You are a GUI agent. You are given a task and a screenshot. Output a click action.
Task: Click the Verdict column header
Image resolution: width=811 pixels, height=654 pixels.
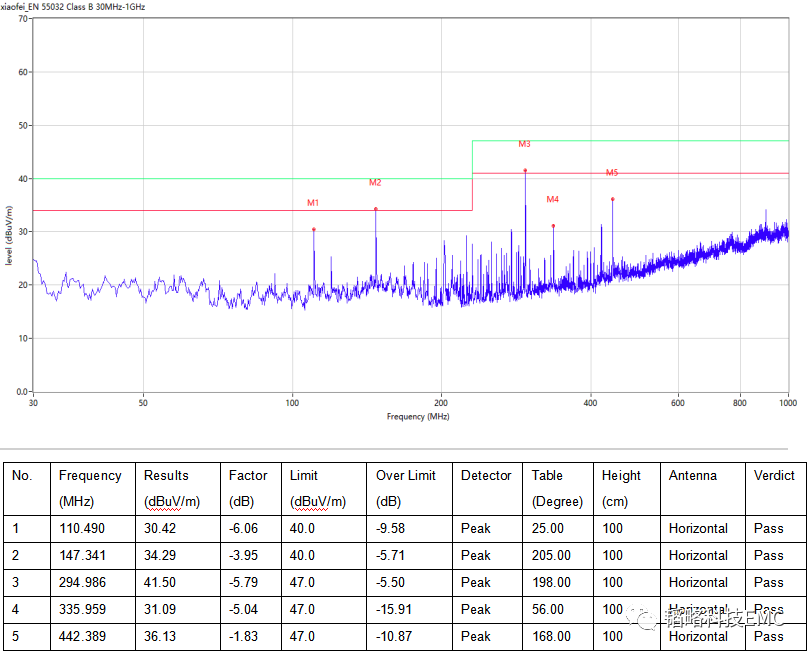coord(774,476)
